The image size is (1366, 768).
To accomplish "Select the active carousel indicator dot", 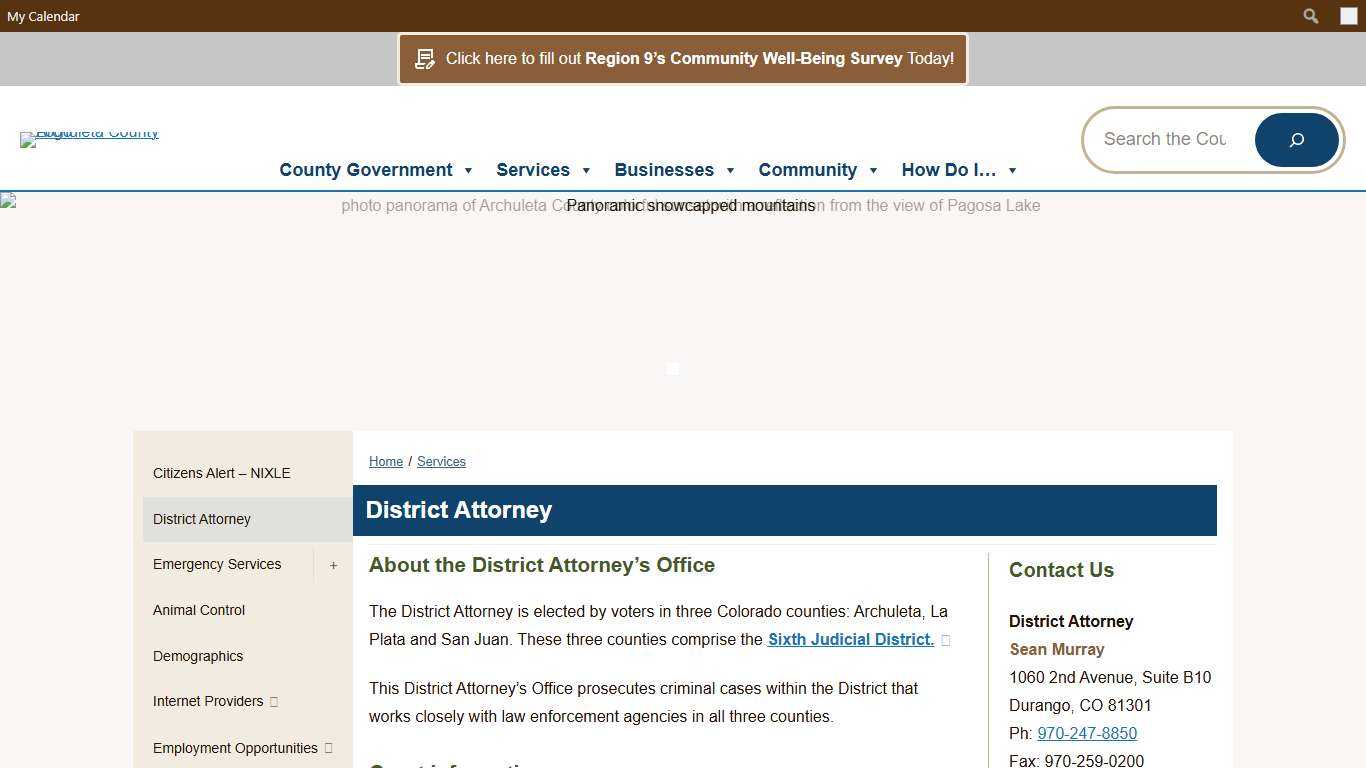I will pos(672,369).
